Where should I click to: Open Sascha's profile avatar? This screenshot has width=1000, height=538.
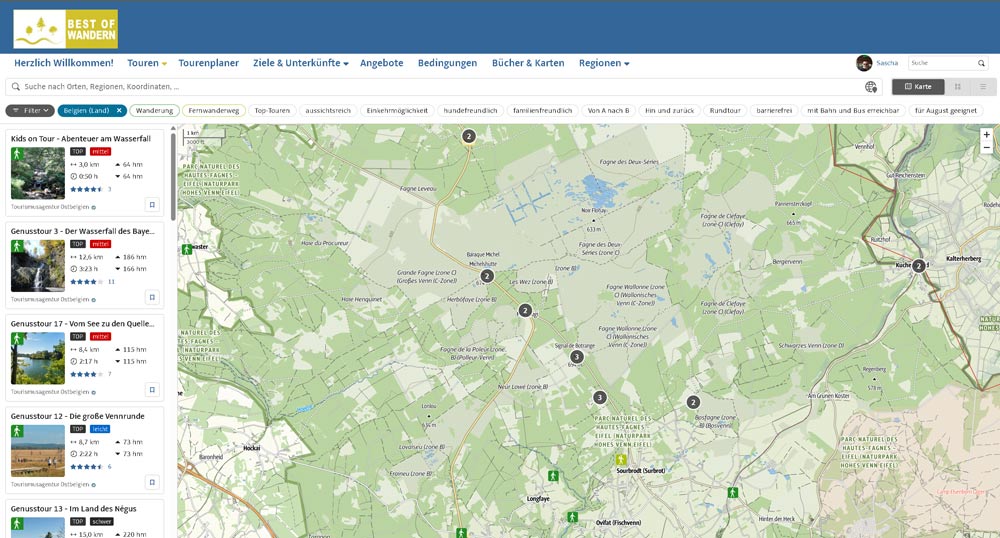[864, 63]
